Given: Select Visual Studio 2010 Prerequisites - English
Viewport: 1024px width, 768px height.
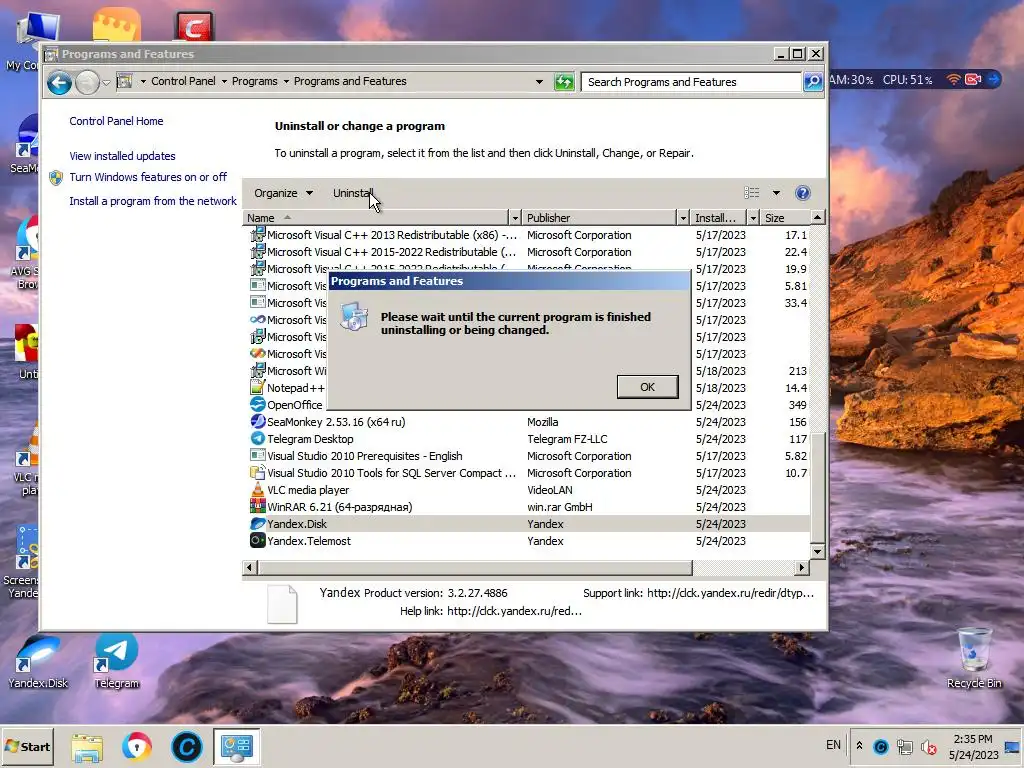Looking at the screenshot, I should point(364,456).
